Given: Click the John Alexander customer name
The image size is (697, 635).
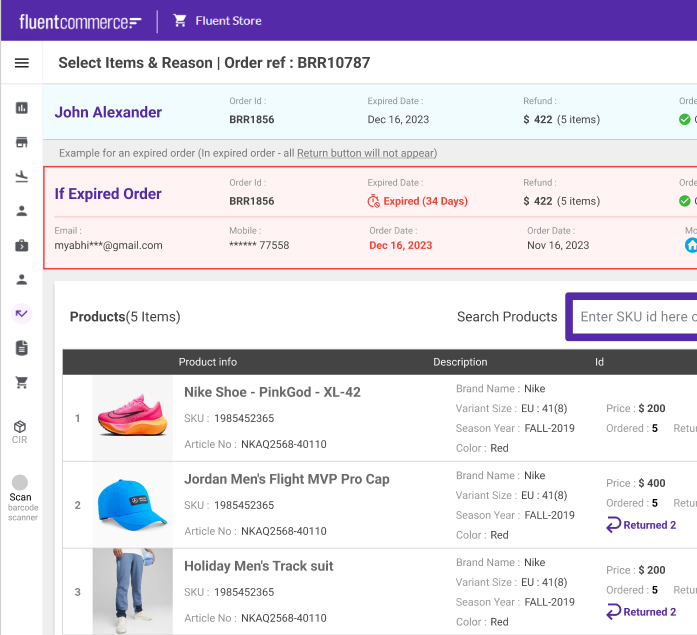Looking at the screenshot, I should click(x=108, y=112).
